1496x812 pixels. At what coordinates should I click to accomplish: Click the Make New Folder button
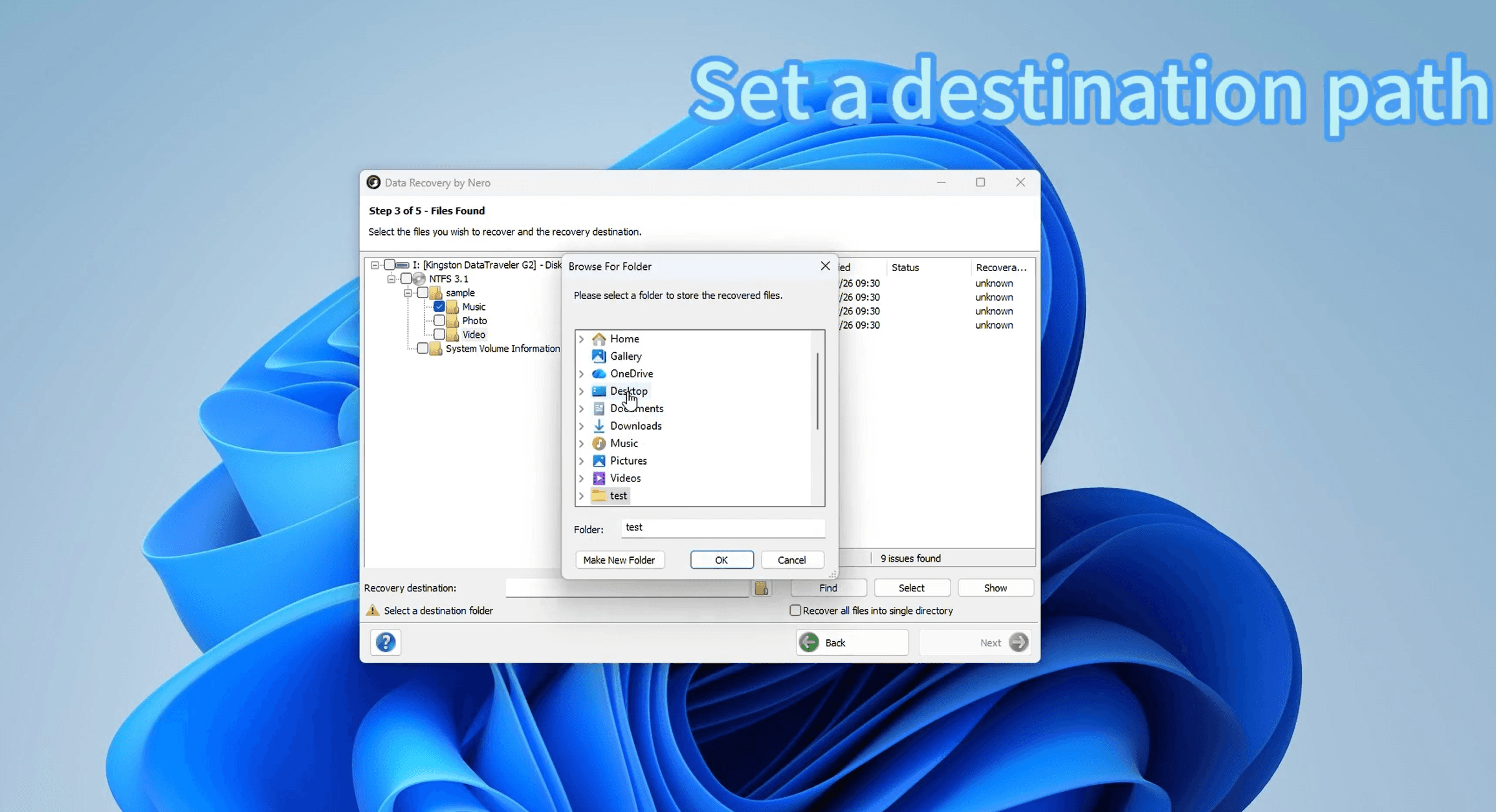coord(619,560)
